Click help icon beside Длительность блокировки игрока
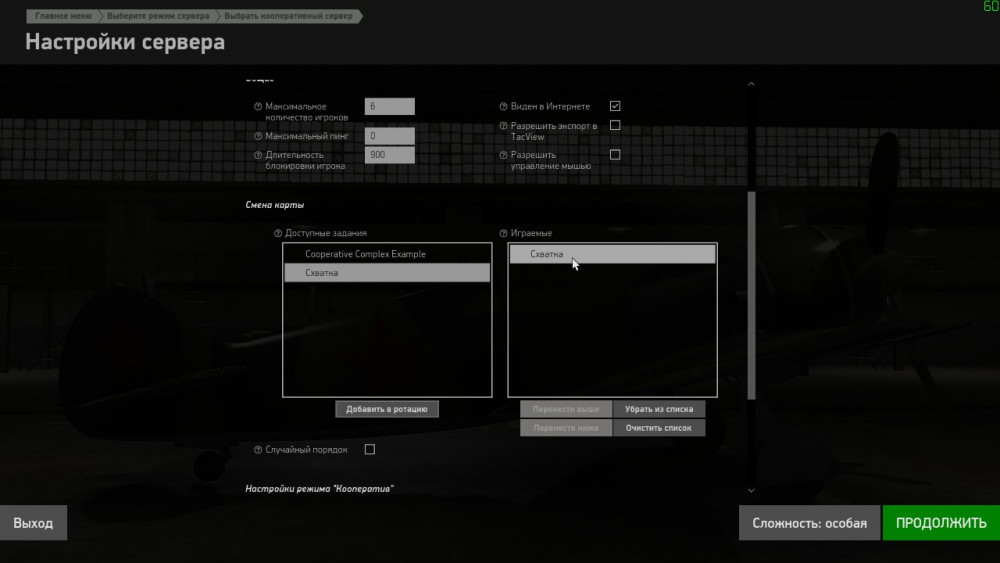 pos(258,155)
